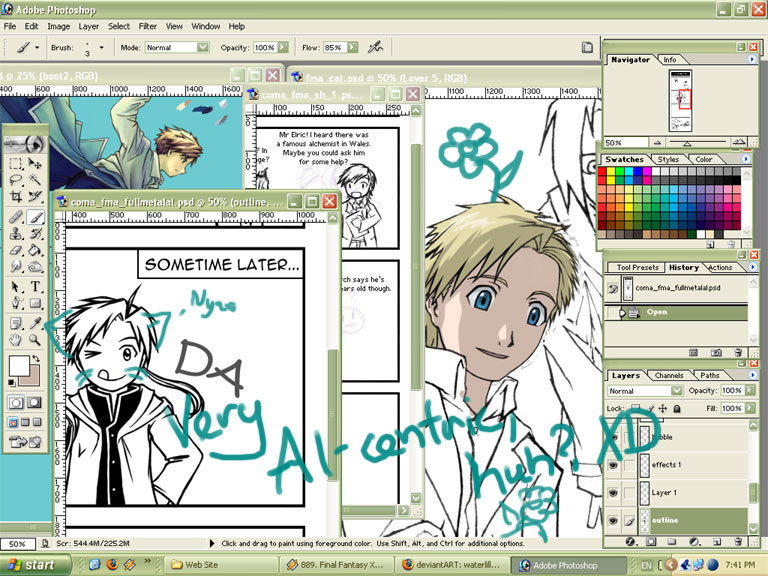Select Standard Screen Mode button
Image resolution: width=768 pixels, height=576 pixels.
13,422
